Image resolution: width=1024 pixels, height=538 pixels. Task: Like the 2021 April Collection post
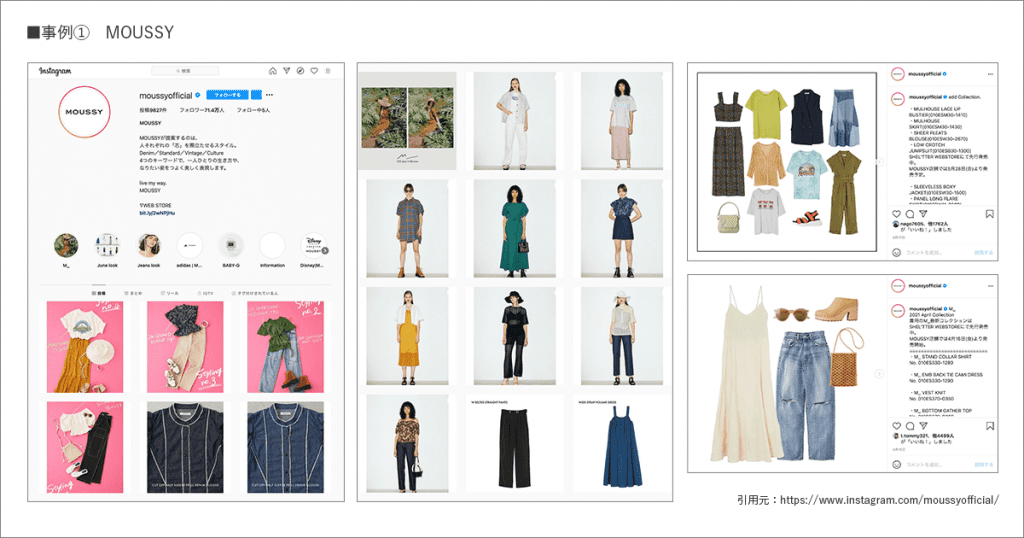(x=897, y=426)
